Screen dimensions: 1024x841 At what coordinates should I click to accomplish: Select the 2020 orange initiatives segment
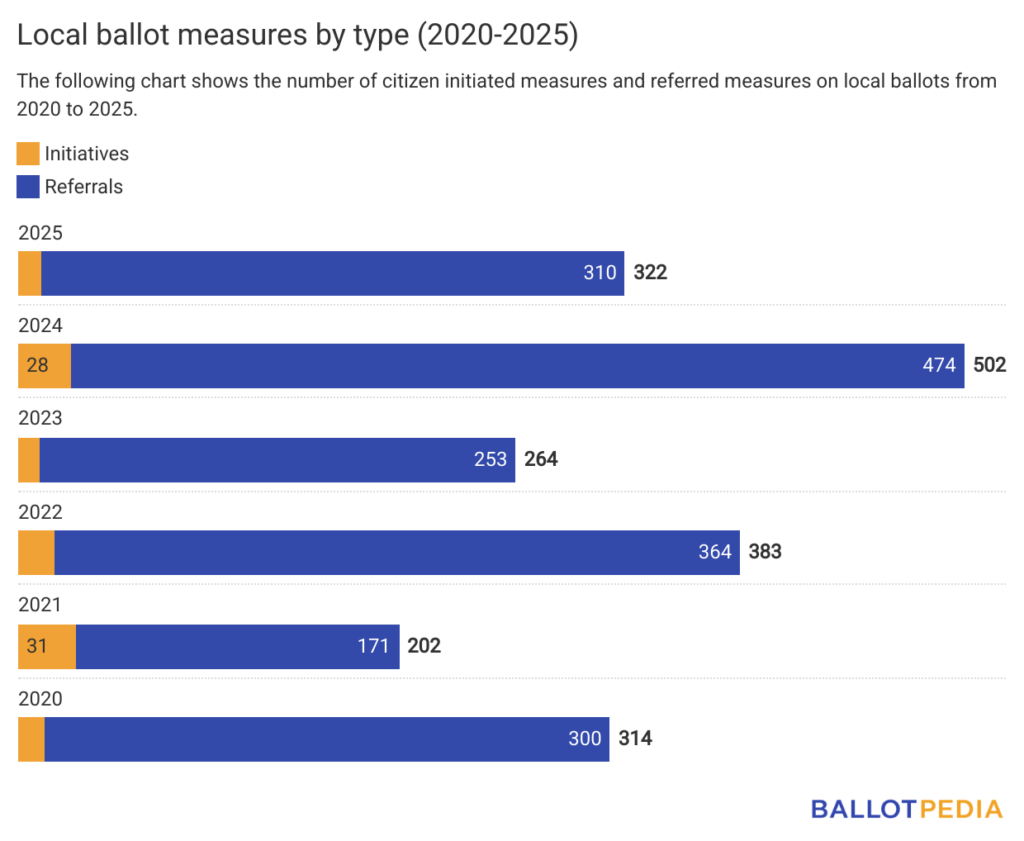coord(31,739)
